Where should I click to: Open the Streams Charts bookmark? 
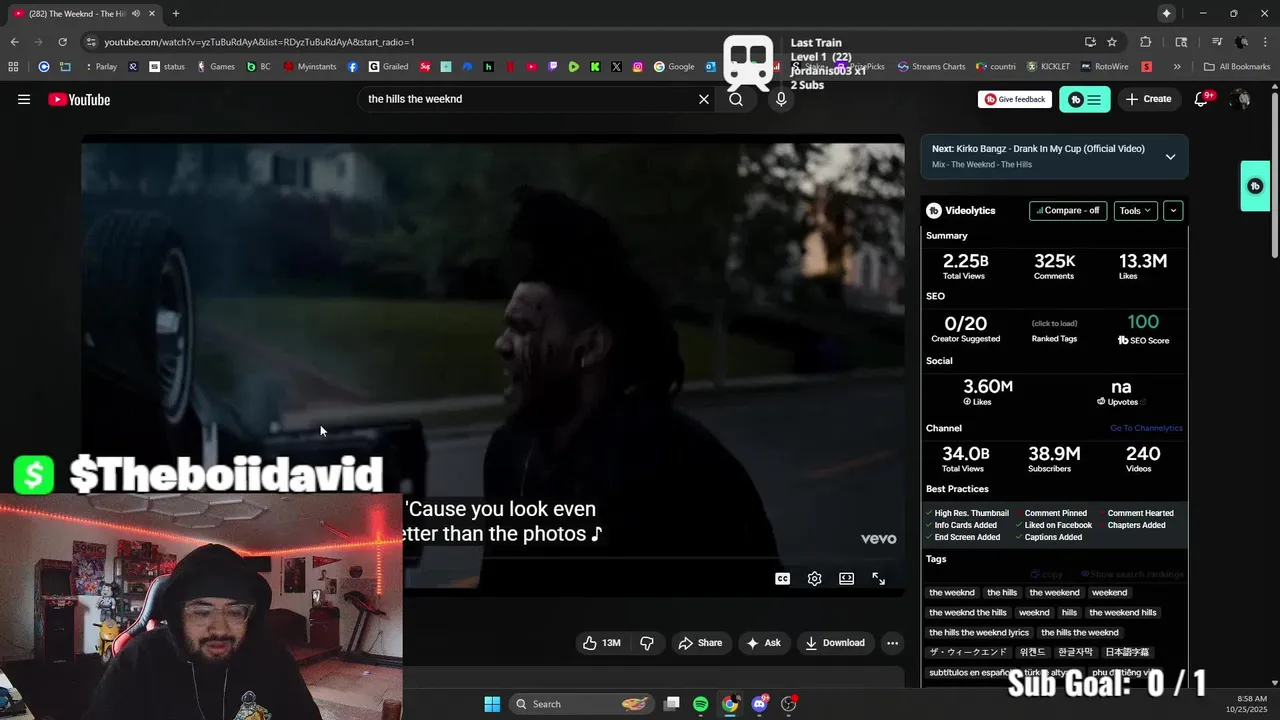click(932, 67)
